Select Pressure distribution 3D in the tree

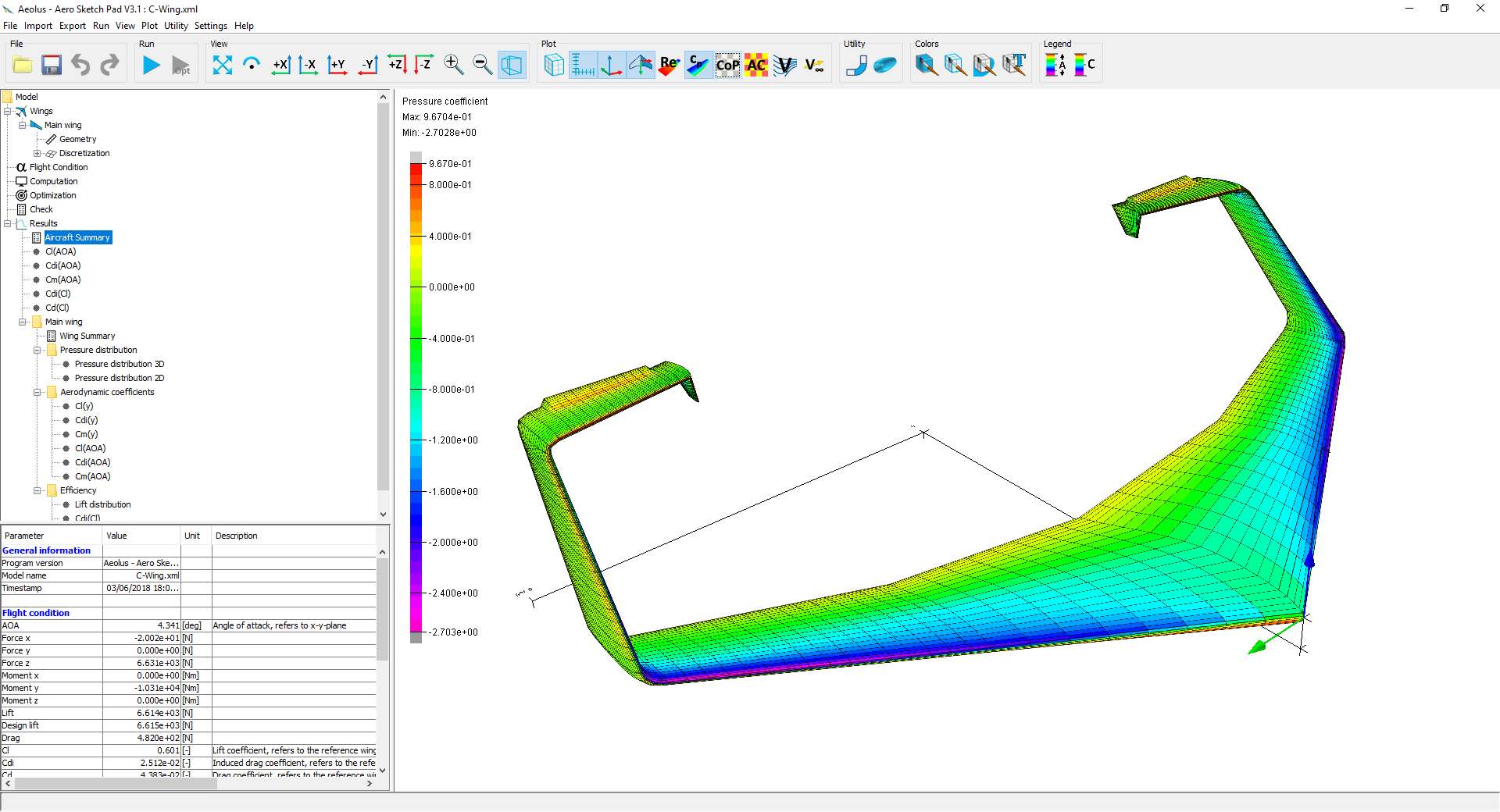tap(119, 364)
